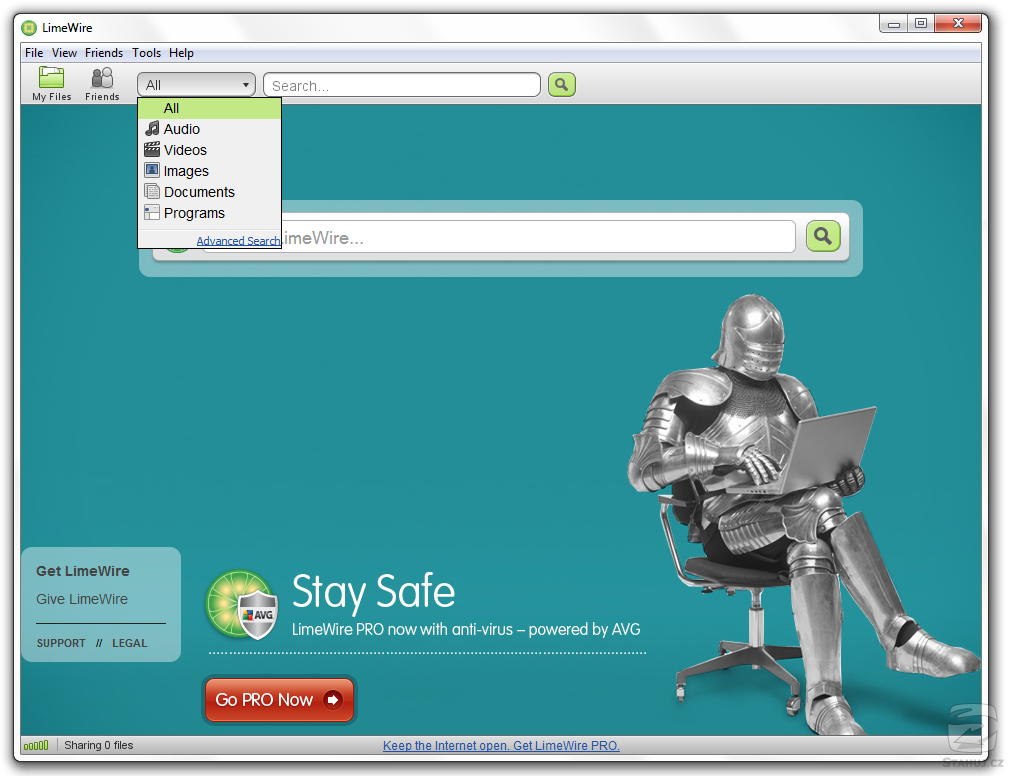Screen dimensions: 1011x776
Task: Choose All in the category list
Action: click(x=210, y=108)
